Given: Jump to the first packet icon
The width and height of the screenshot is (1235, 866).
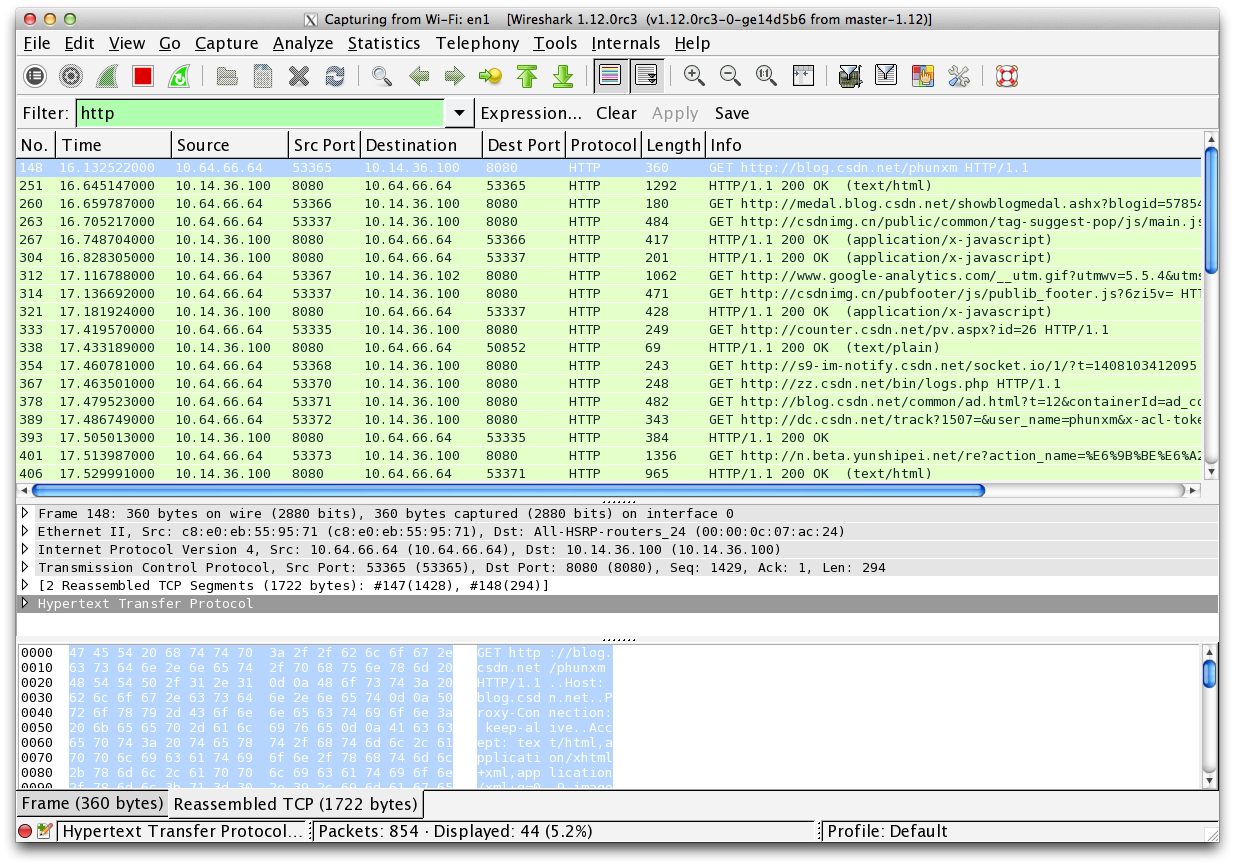Looking at the screenshot, I should point(527,75).
